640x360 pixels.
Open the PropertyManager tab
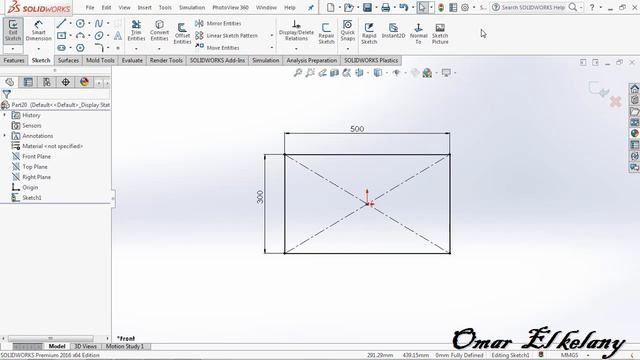click(x=28, y=82)
